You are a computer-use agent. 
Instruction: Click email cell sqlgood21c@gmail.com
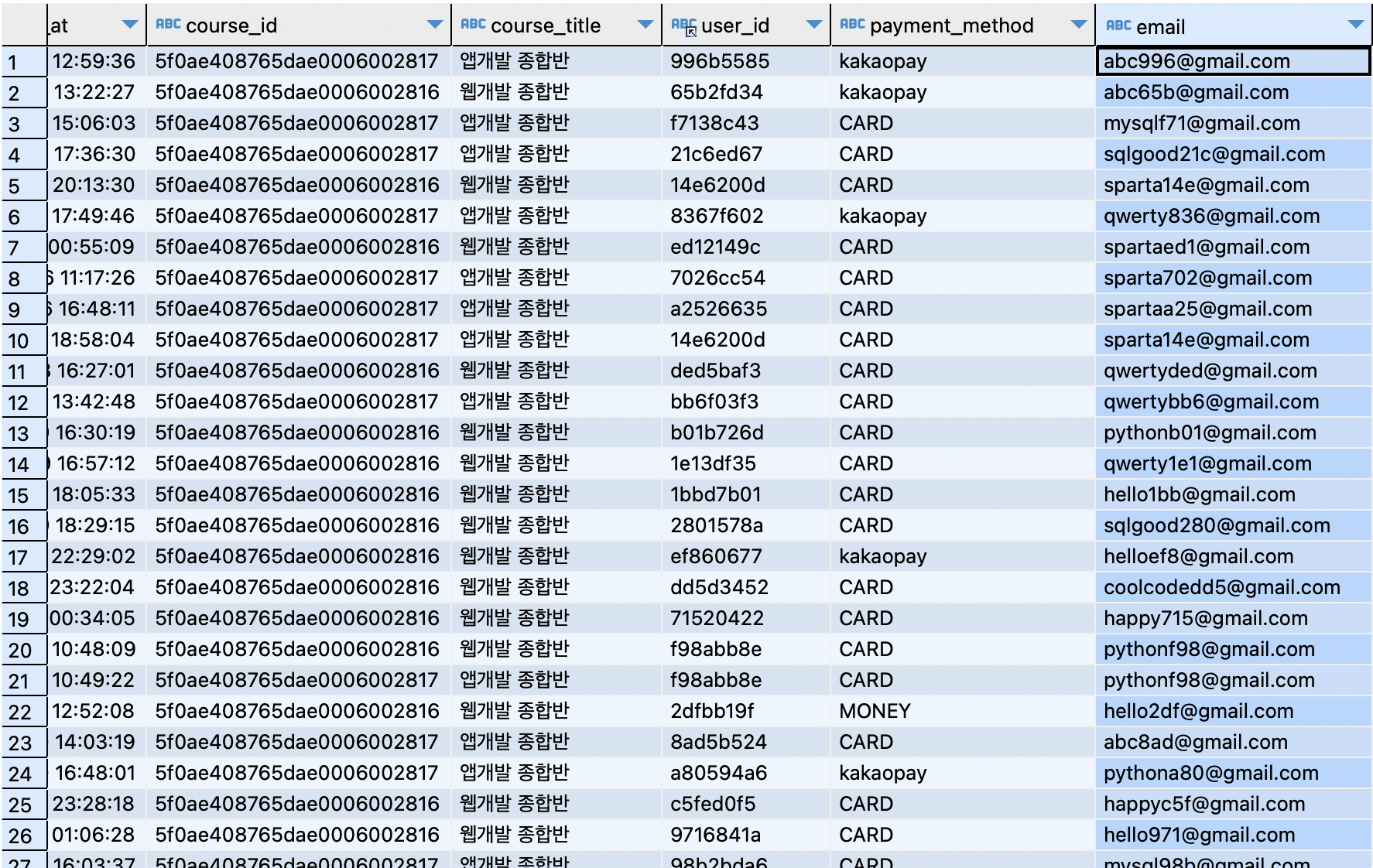(1234, 154)
